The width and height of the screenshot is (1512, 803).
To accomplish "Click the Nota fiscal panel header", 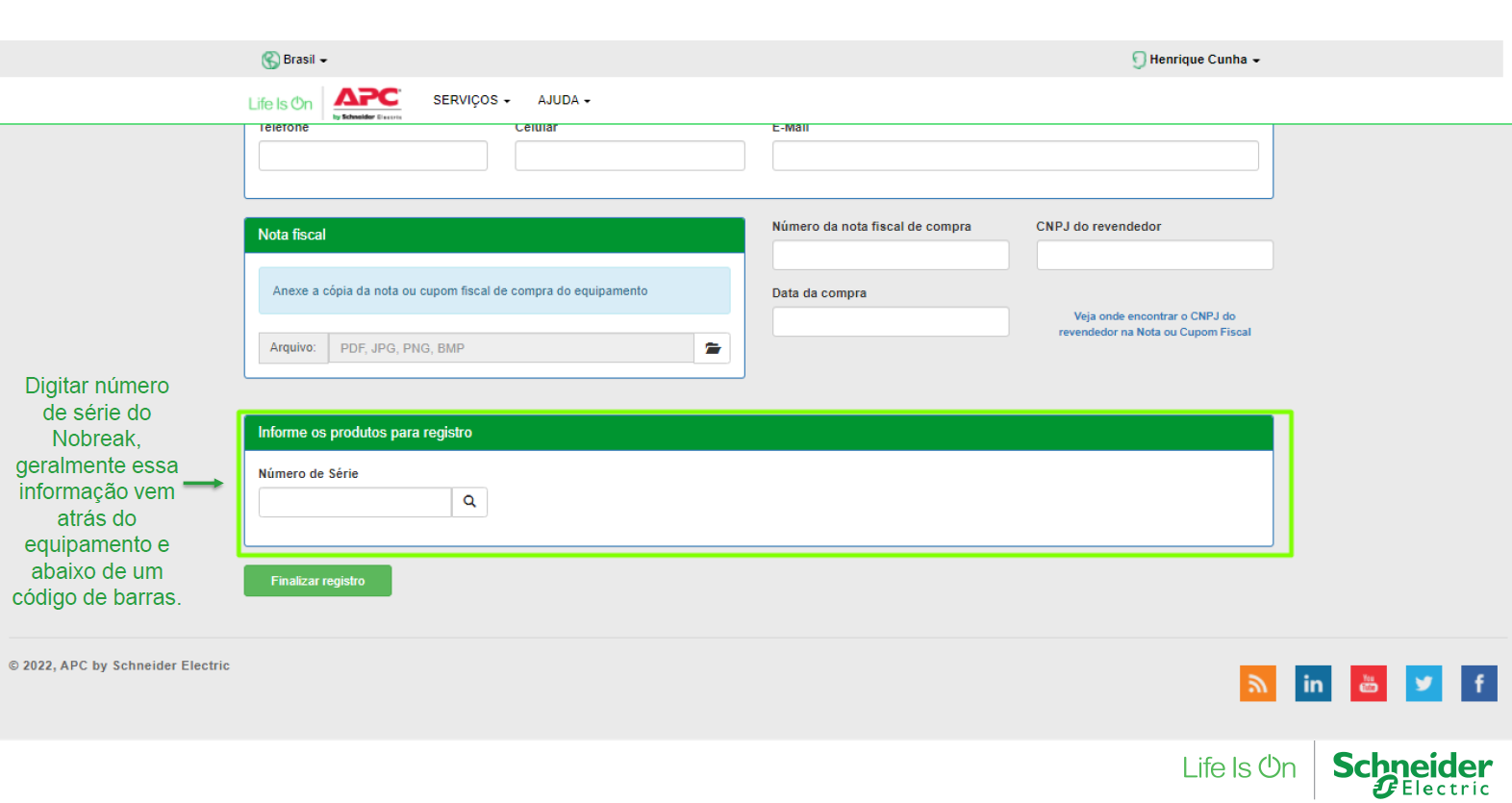I will [494, 235].
